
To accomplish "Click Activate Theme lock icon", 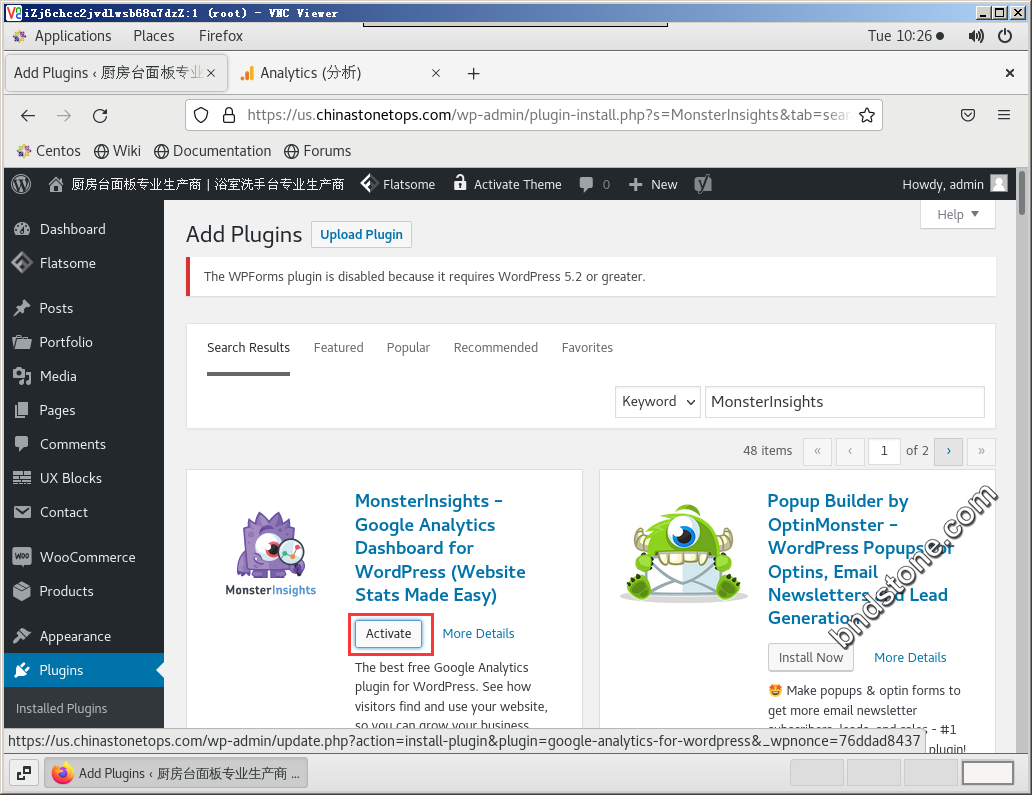I will tap(460, 183).
